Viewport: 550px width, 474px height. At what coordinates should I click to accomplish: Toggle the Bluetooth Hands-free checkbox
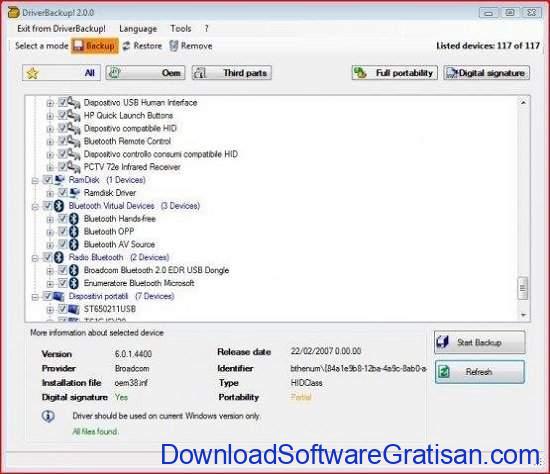(x=62, y=218)
